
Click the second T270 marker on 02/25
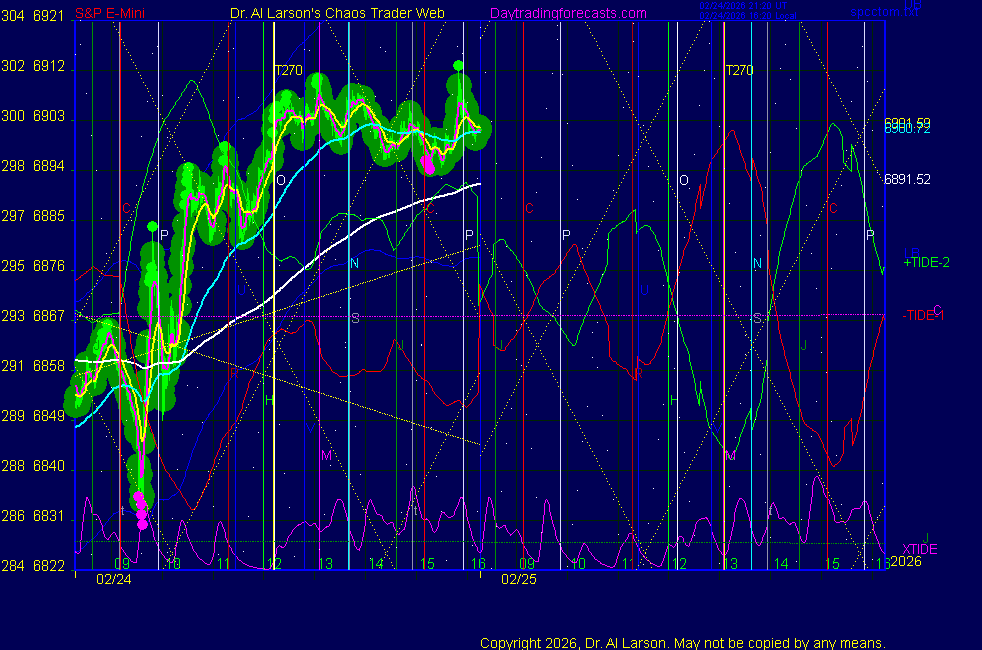point(739,71)
